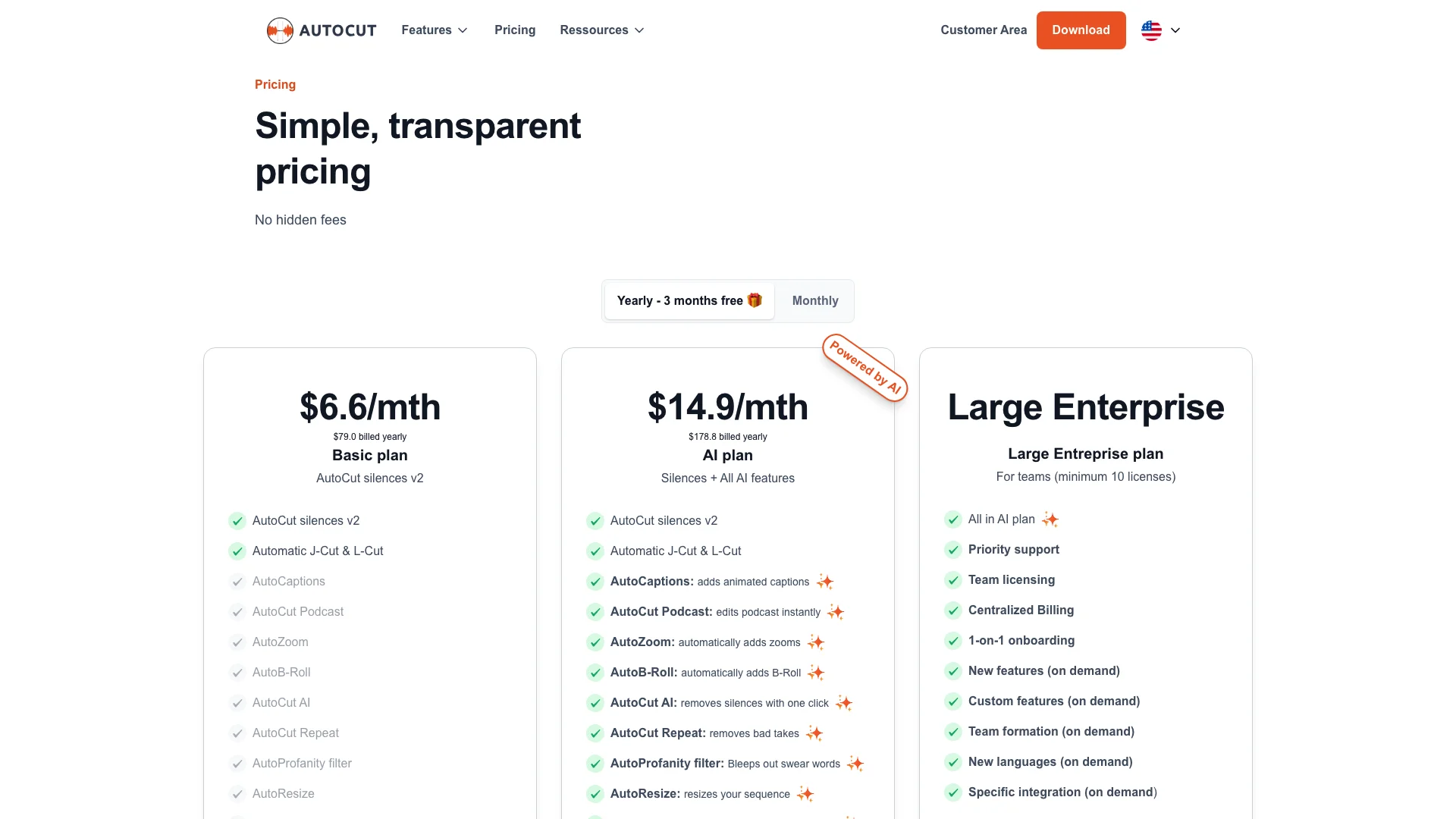Click 'For teams (minimum 10 licenses)' text
1456x819 pixels.
click(1086, 476)
